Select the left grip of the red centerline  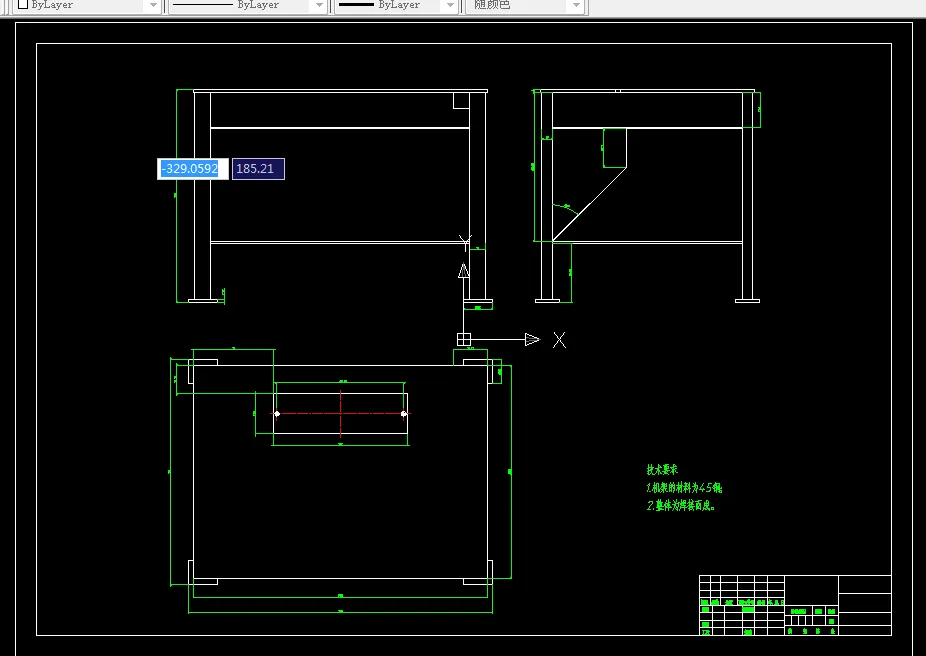(277, 414)
